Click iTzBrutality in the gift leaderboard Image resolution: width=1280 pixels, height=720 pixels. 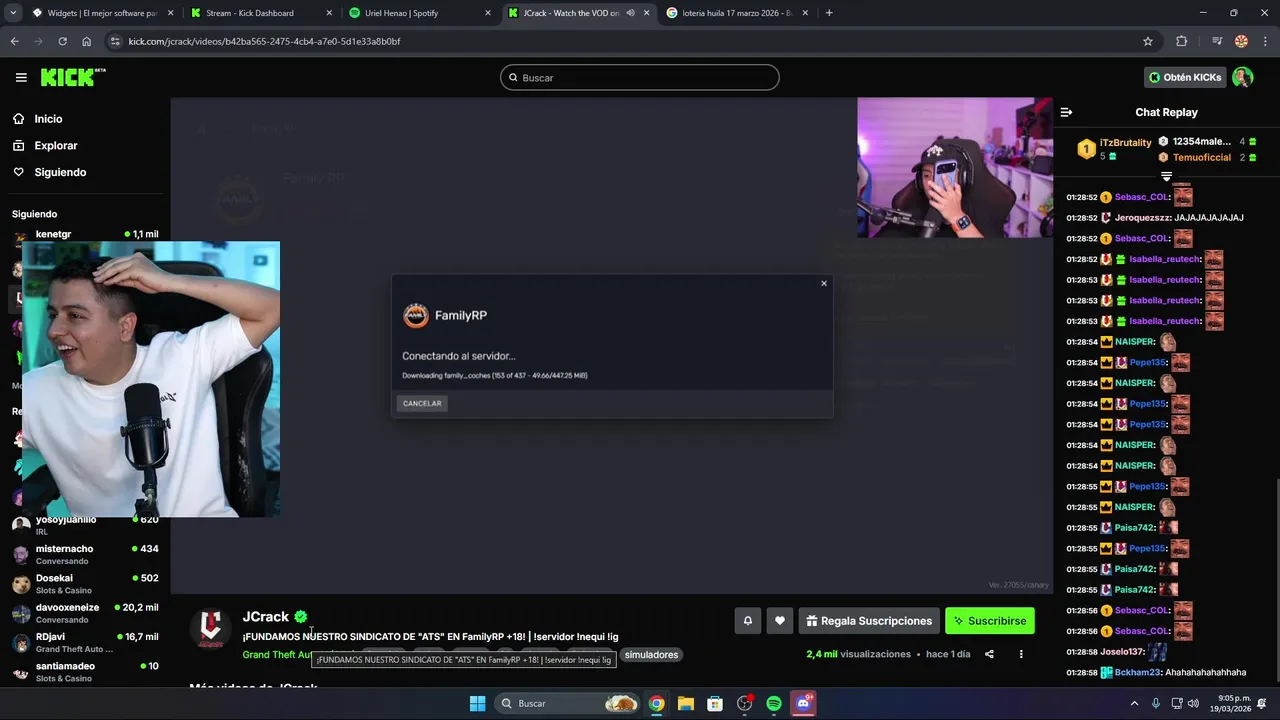coord(1125,143)
